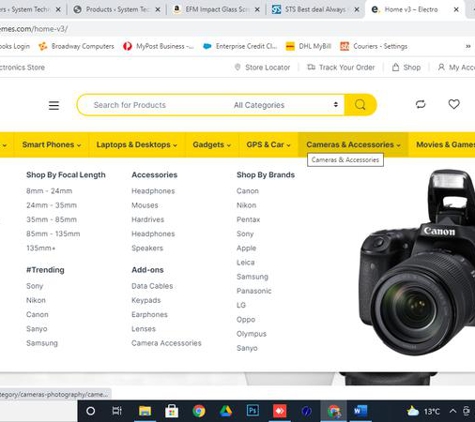Select the 135mm+ focal length link
475x422 pixels.
coord(41,248)
